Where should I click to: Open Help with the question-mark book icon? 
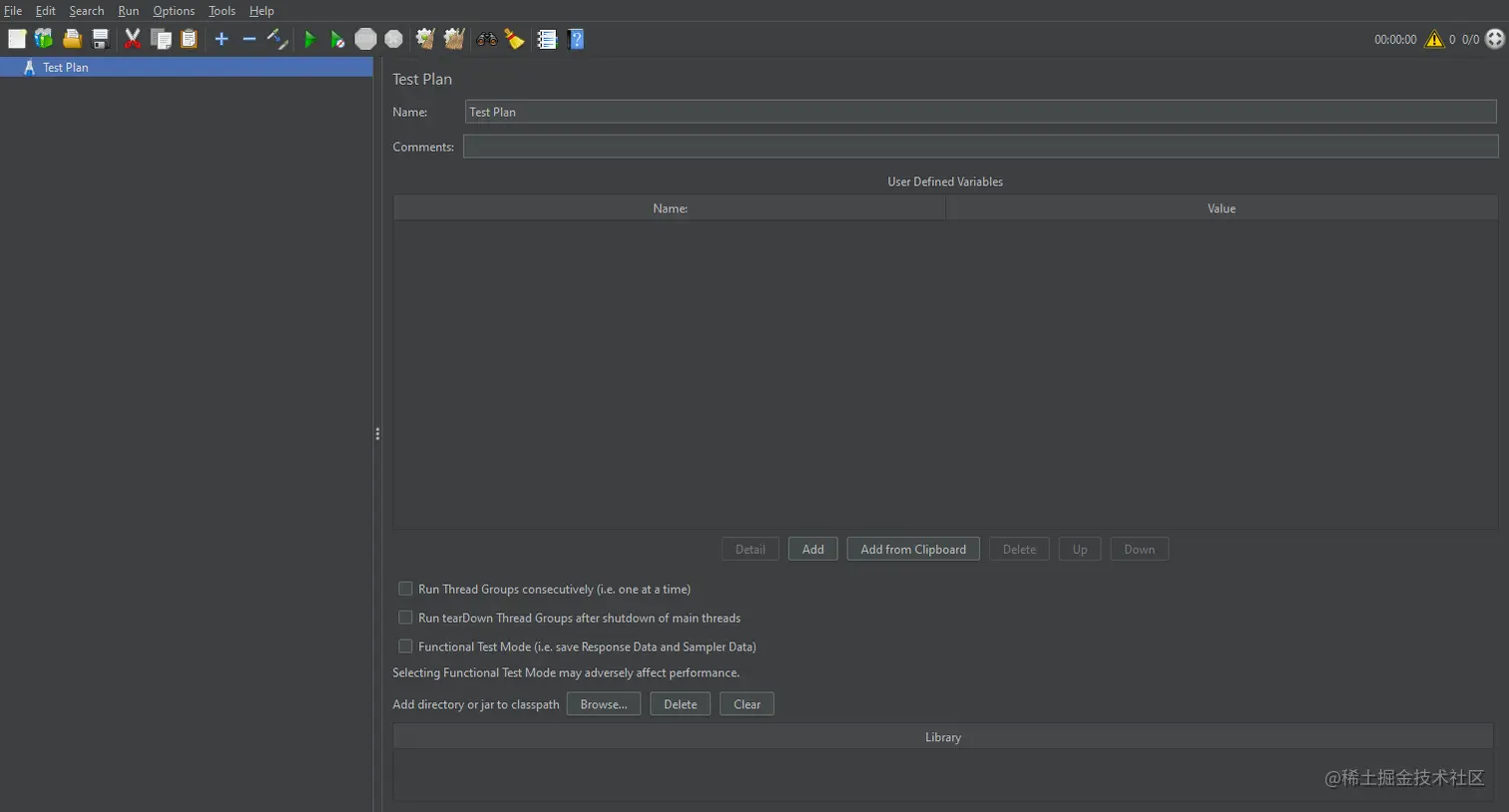click(x=576, y=39)
